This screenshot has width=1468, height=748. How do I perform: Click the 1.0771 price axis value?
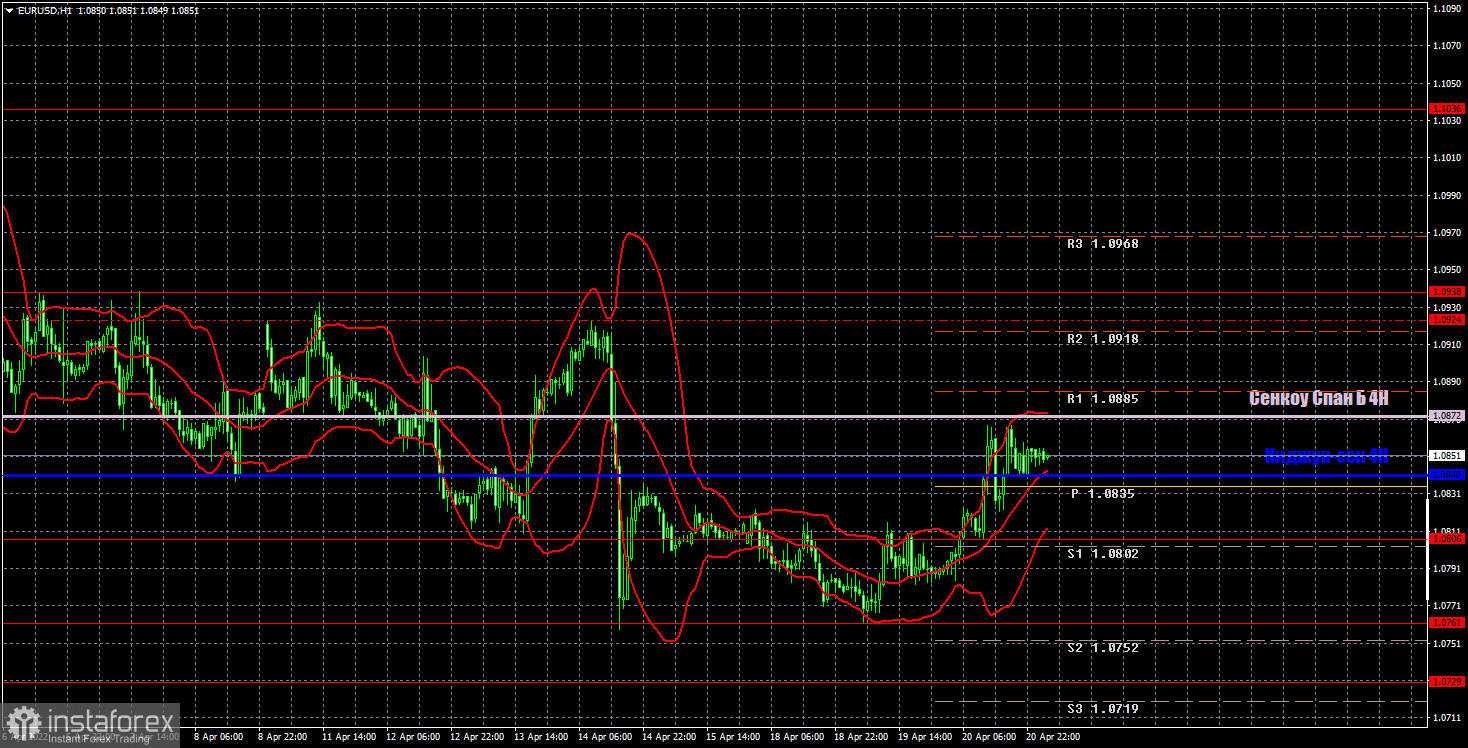click(x=1447, y=606)
